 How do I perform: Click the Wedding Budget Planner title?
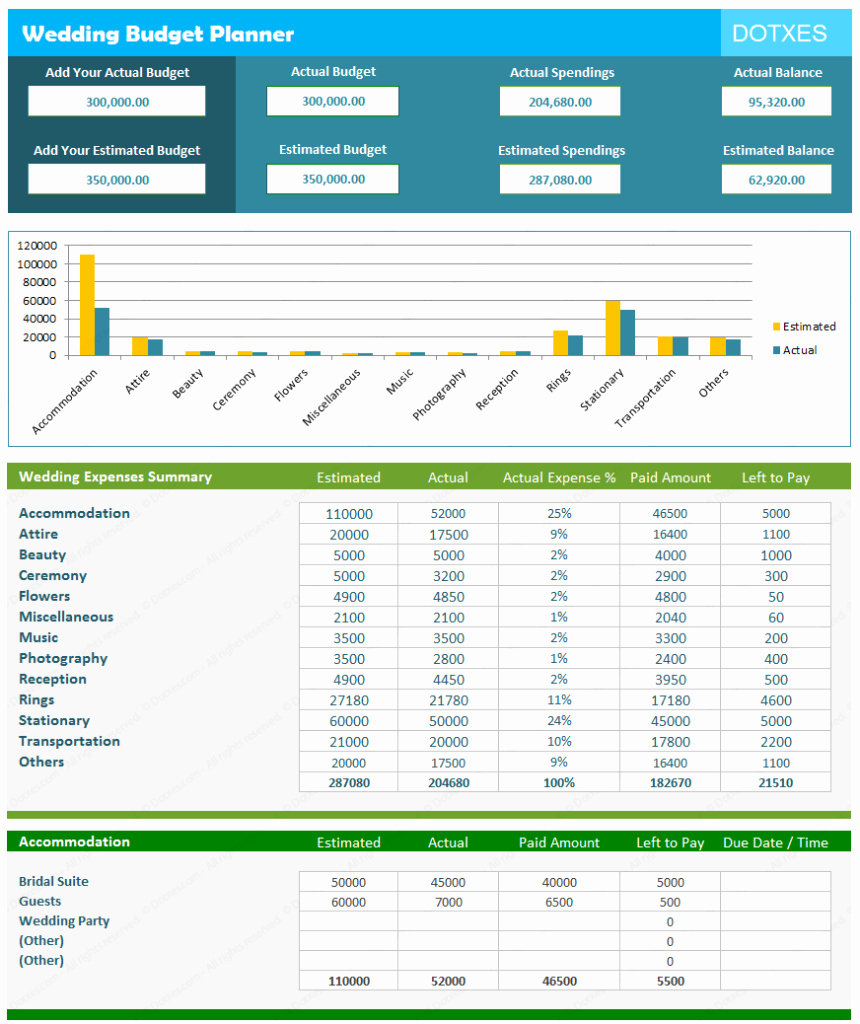point(158,33)
